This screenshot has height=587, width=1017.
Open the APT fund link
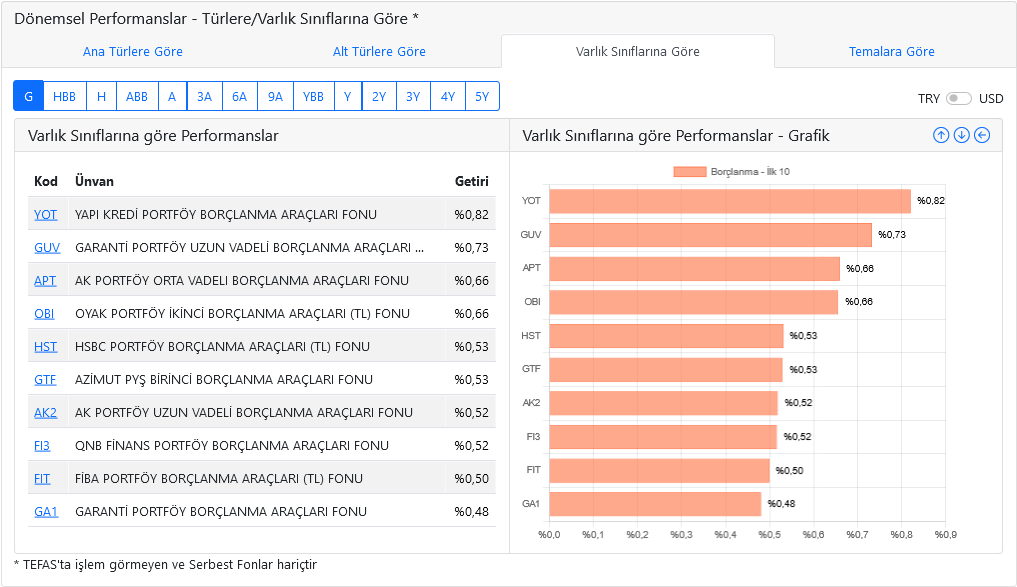pos(44,280)
